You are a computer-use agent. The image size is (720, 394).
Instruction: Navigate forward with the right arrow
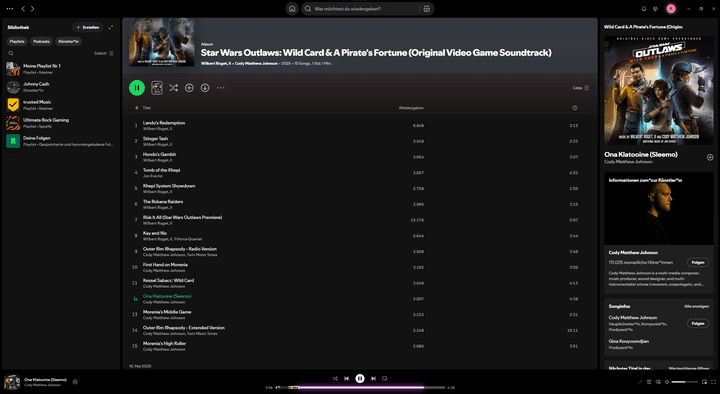click(x=33, y=9)
